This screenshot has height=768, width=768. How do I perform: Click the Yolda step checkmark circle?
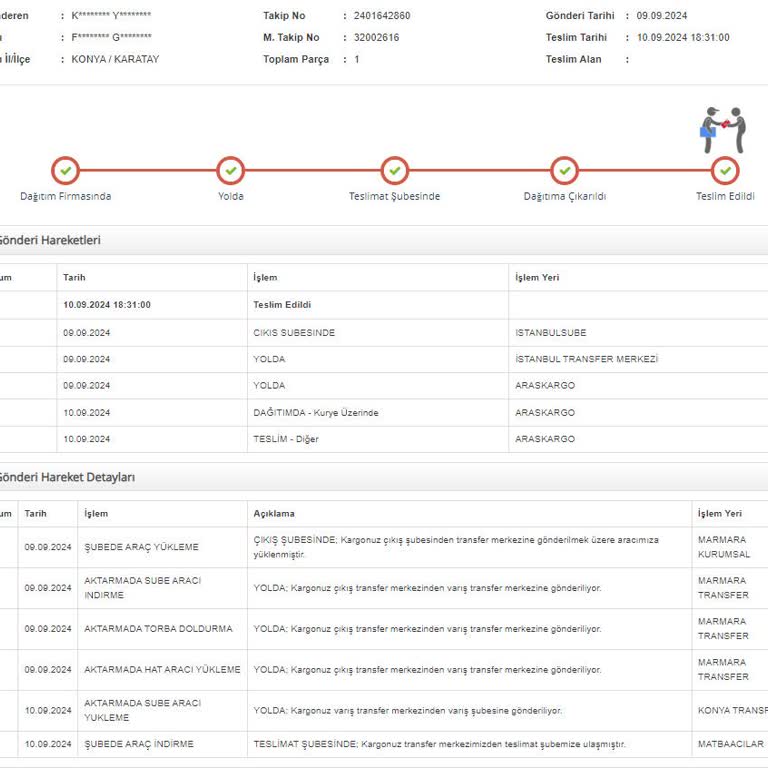coord(231,170)
